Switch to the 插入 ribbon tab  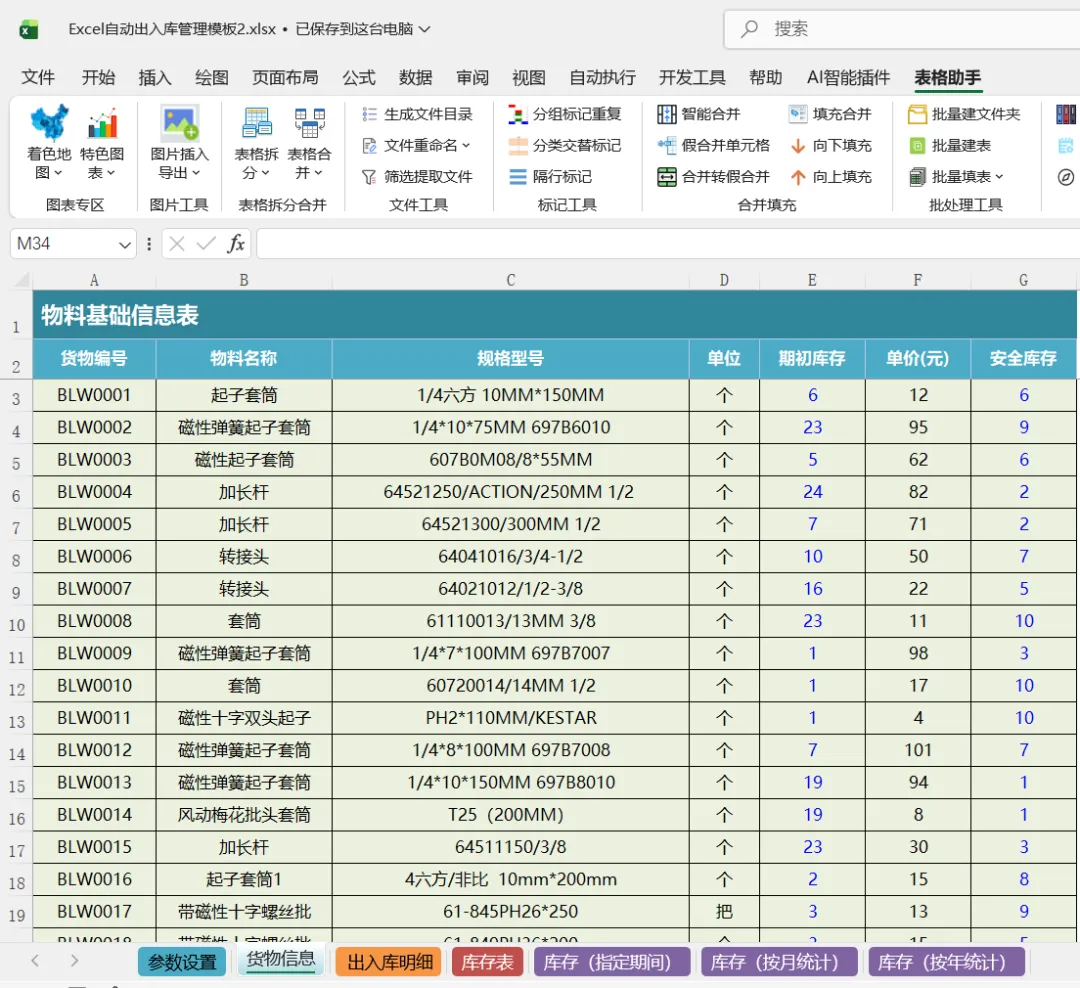(155, 78)
